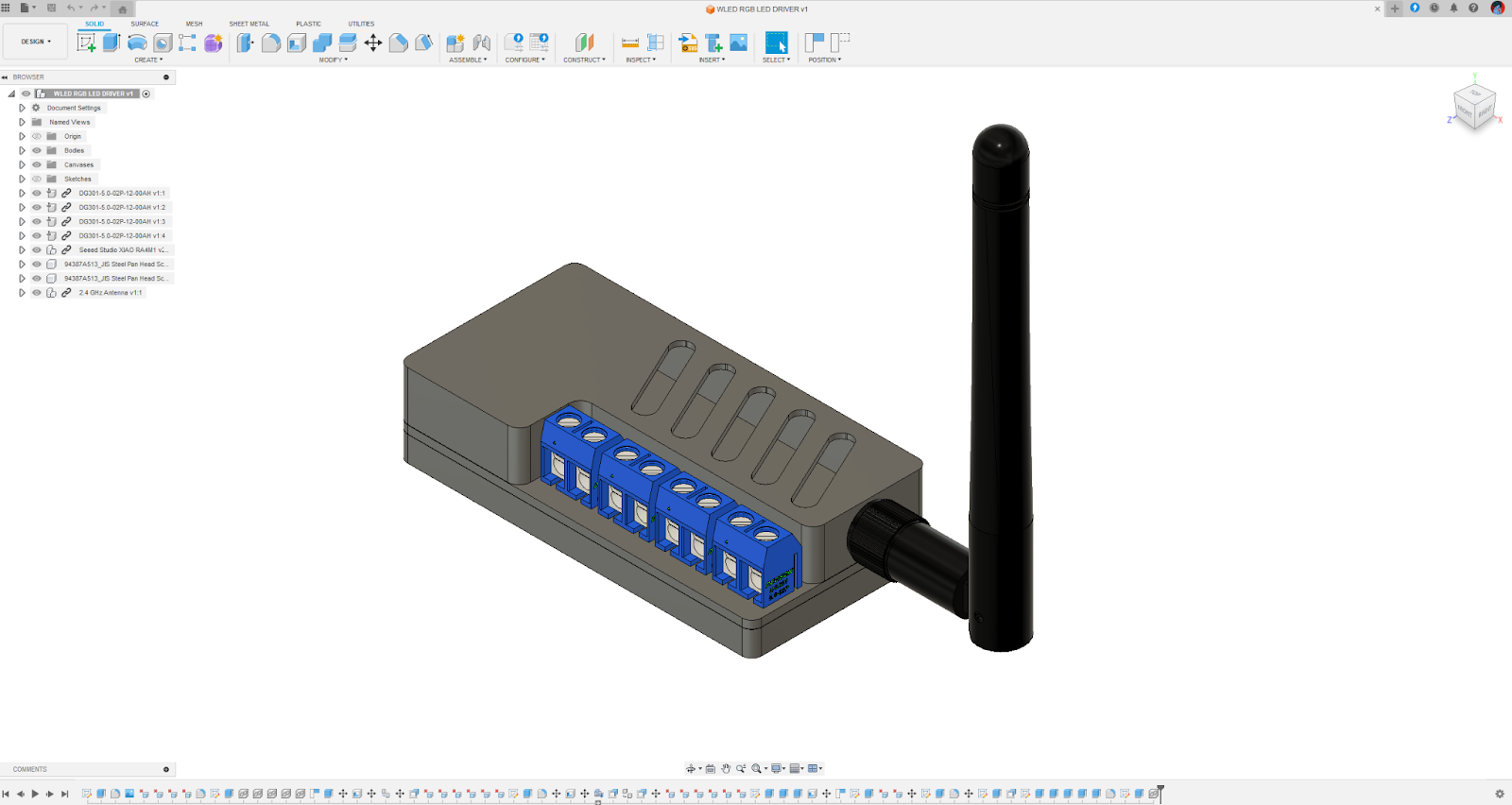Switch to the SURFACE tab

145,24
